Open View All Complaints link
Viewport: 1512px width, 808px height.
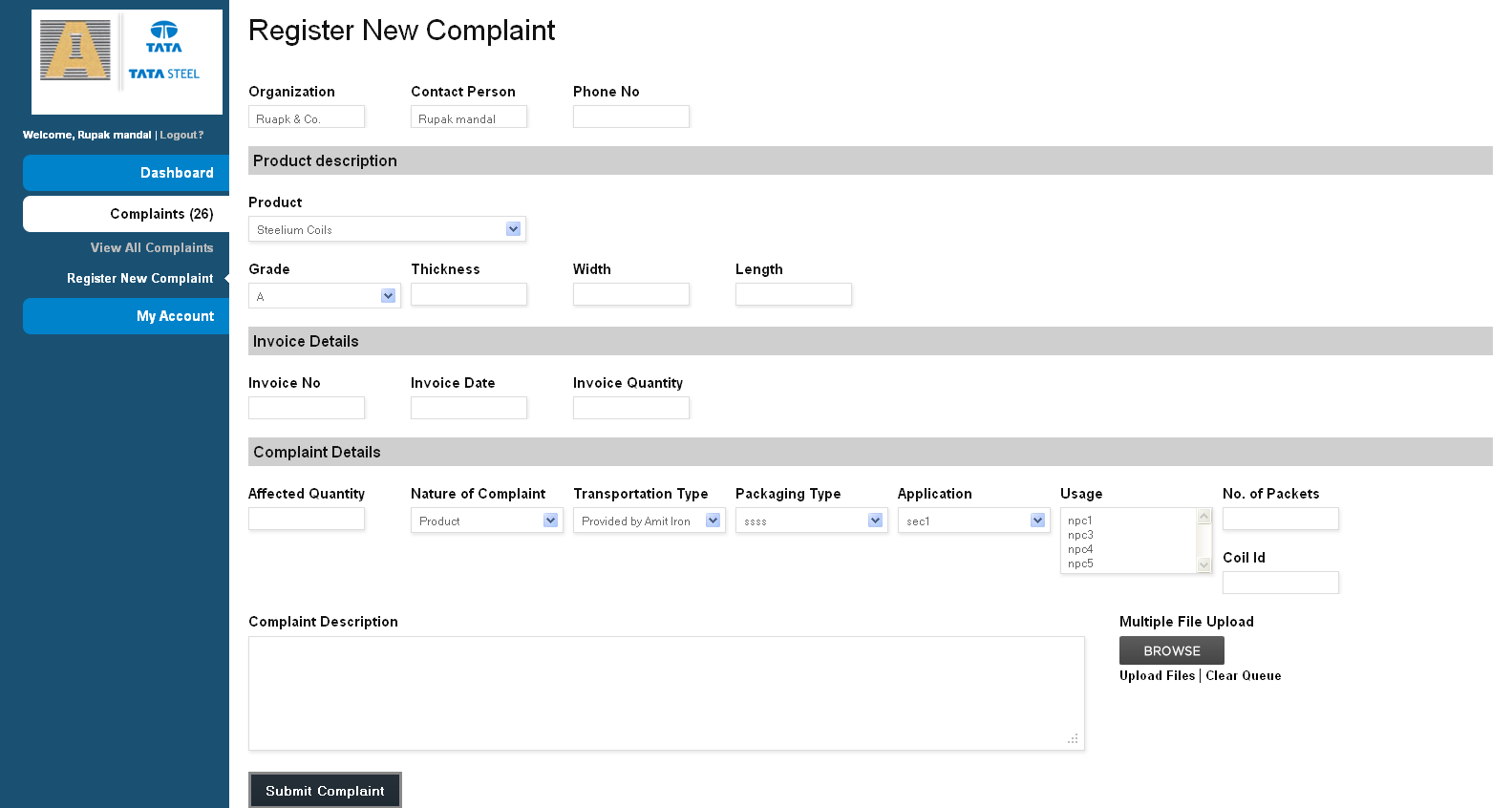click(x=152, y=247)
